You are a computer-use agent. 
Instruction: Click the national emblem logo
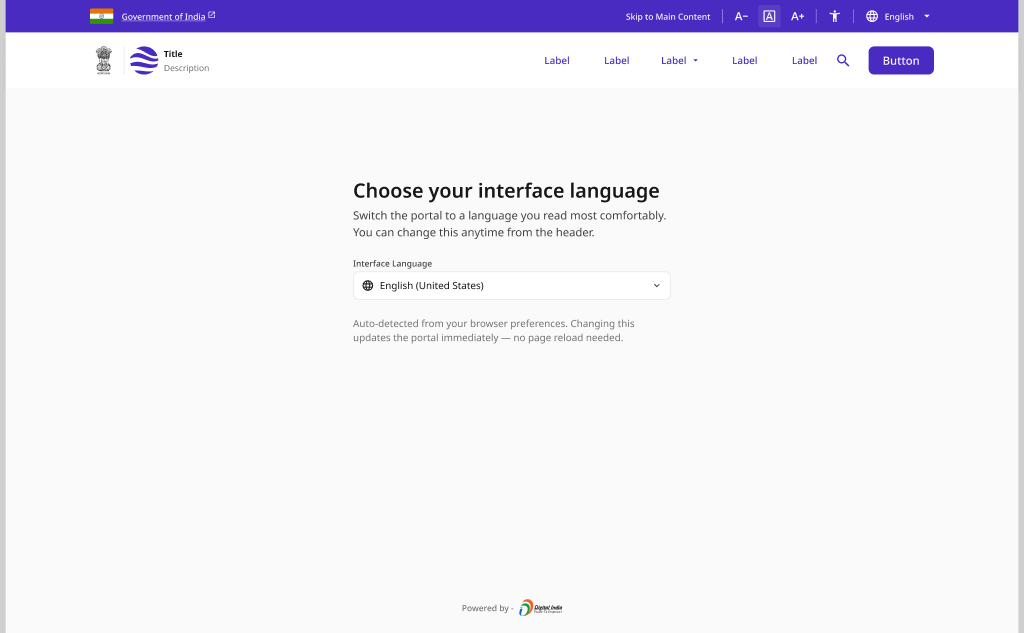pyautogui.click(x=104, y=60)
